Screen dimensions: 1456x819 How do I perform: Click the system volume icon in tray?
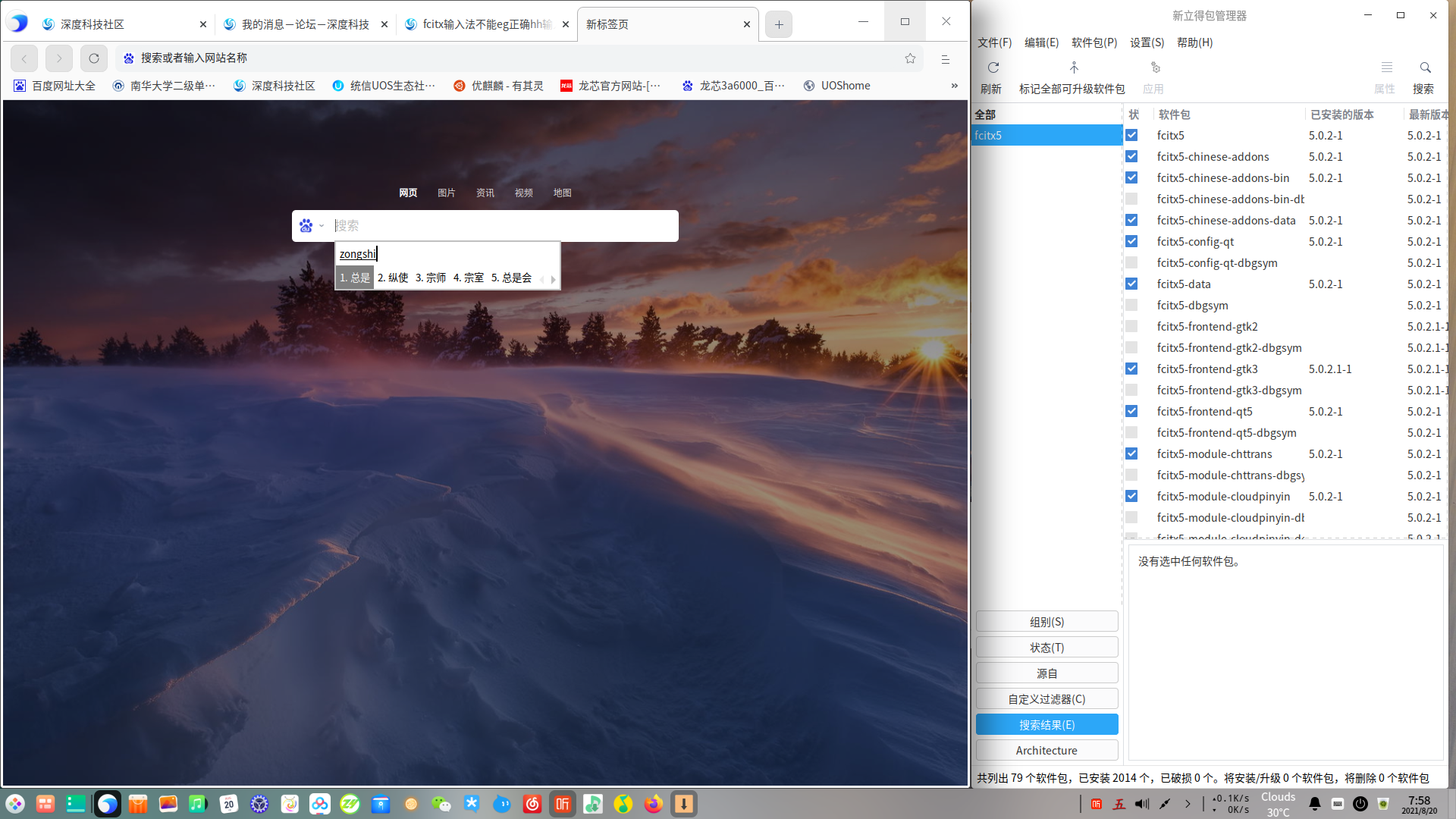coord(1141,804)
